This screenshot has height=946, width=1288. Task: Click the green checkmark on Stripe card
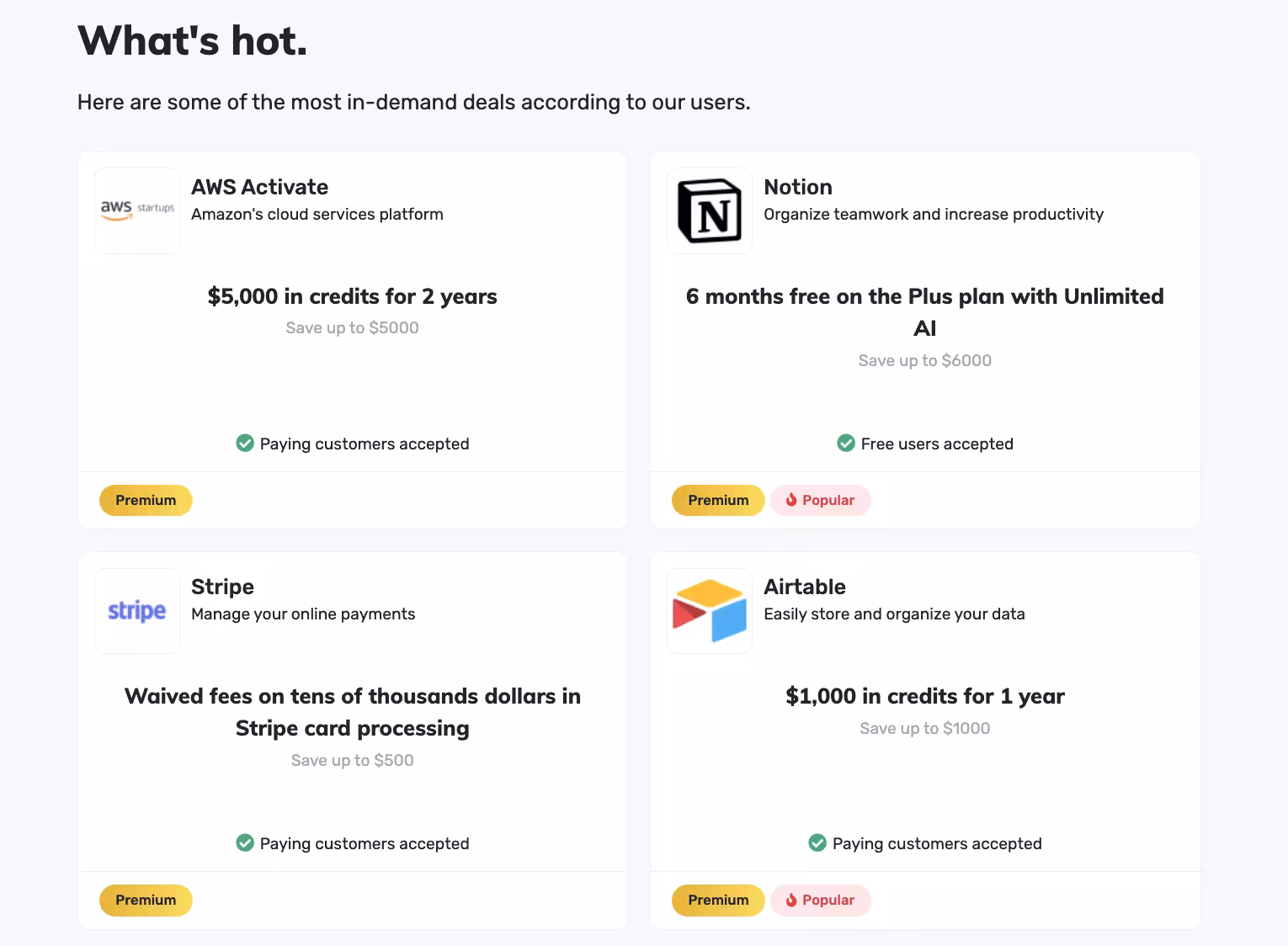click(x=245, y=843)
